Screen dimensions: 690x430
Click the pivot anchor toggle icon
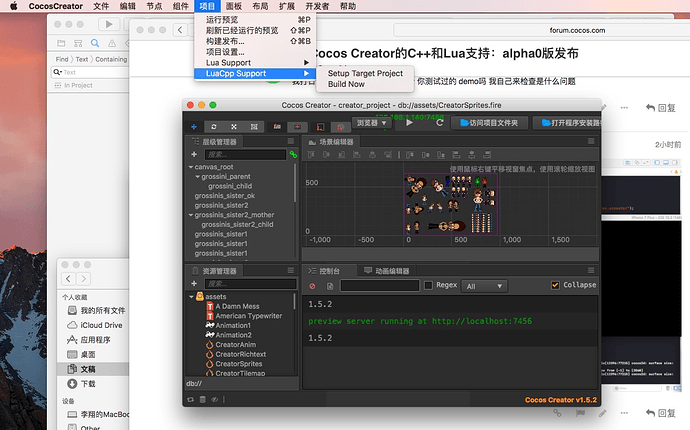(x=277, y=127)
